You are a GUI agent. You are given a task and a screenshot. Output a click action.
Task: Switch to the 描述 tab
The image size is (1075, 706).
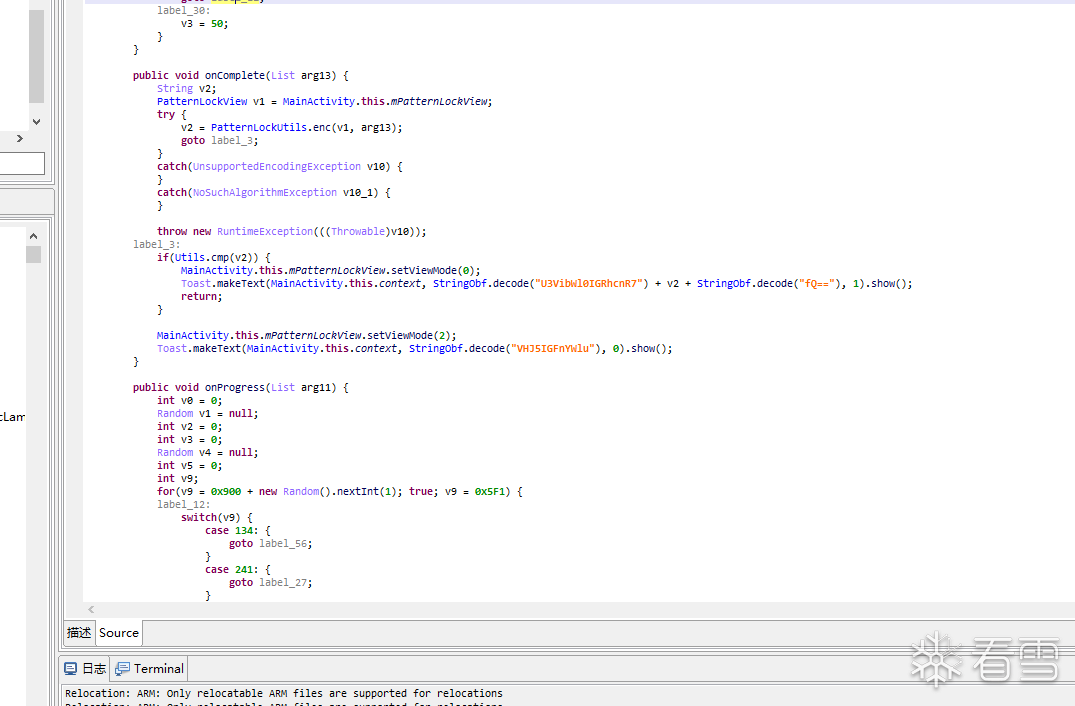(79, 633)
